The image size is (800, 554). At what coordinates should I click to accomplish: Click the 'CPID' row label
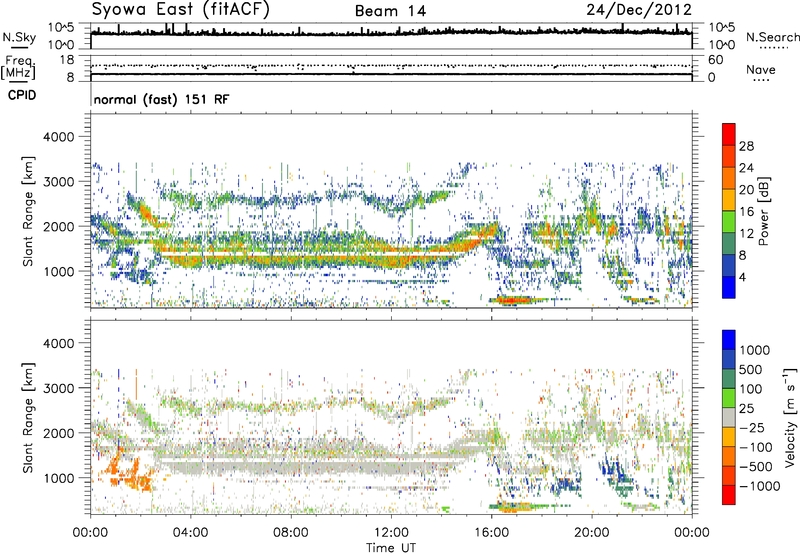coord(22,95)
